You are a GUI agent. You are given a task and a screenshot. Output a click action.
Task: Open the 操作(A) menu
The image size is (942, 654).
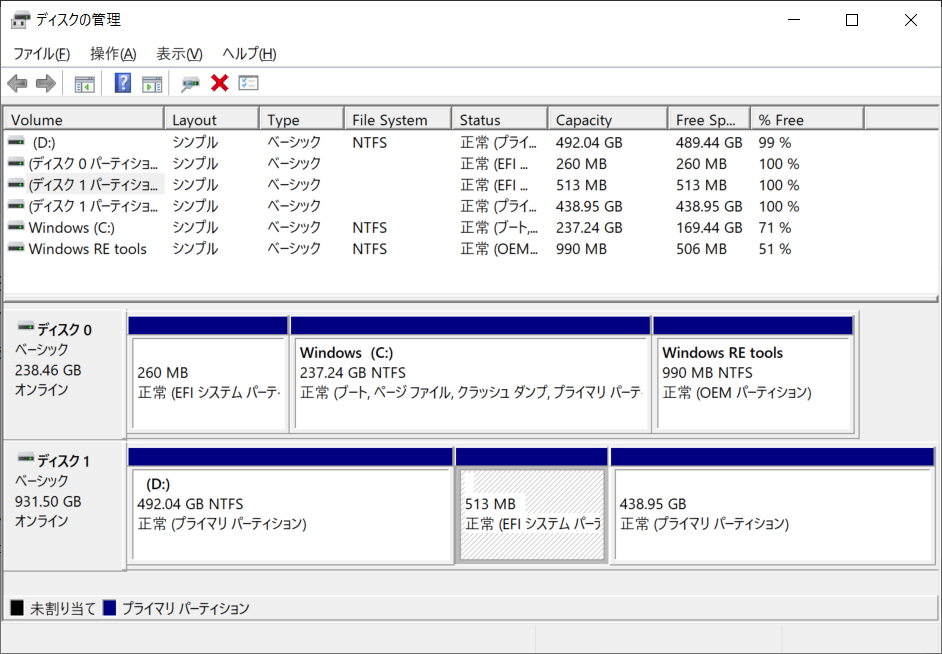pyautogui.click(x=113, y=54)
